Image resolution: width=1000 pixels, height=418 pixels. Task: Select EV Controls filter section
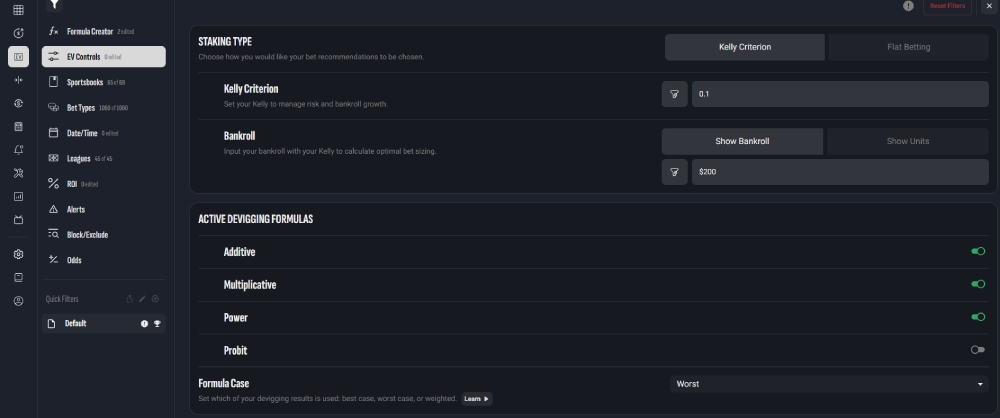(x=103, y=57)
